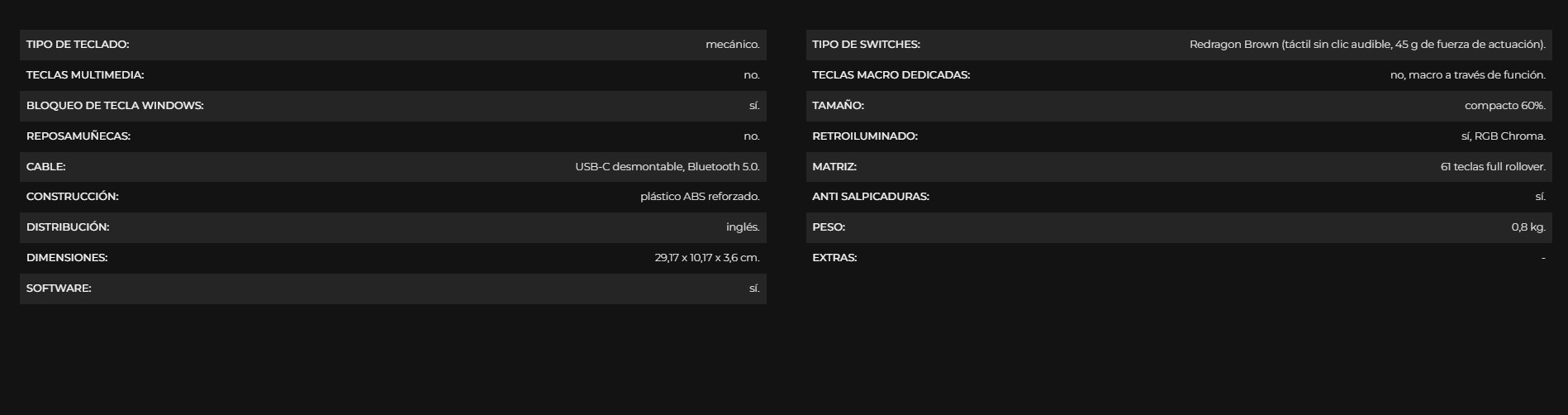The width and height of the screenshot is (1568, 415).
Task: Click the TECLAS MACRO DEDICADAS label
Action: (891, 75)
